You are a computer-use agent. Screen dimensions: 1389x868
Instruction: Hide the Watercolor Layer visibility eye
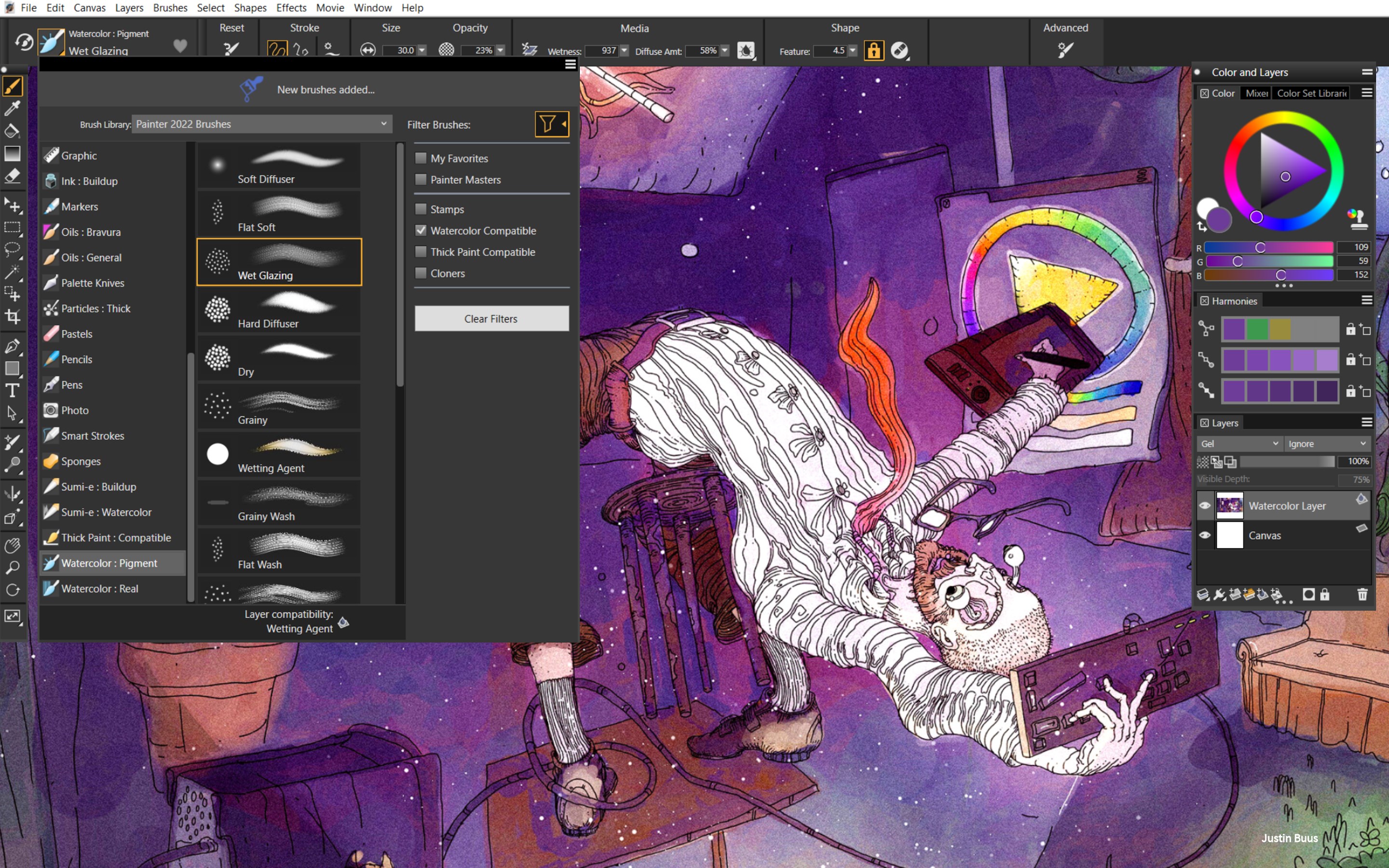coord(1205,505)
